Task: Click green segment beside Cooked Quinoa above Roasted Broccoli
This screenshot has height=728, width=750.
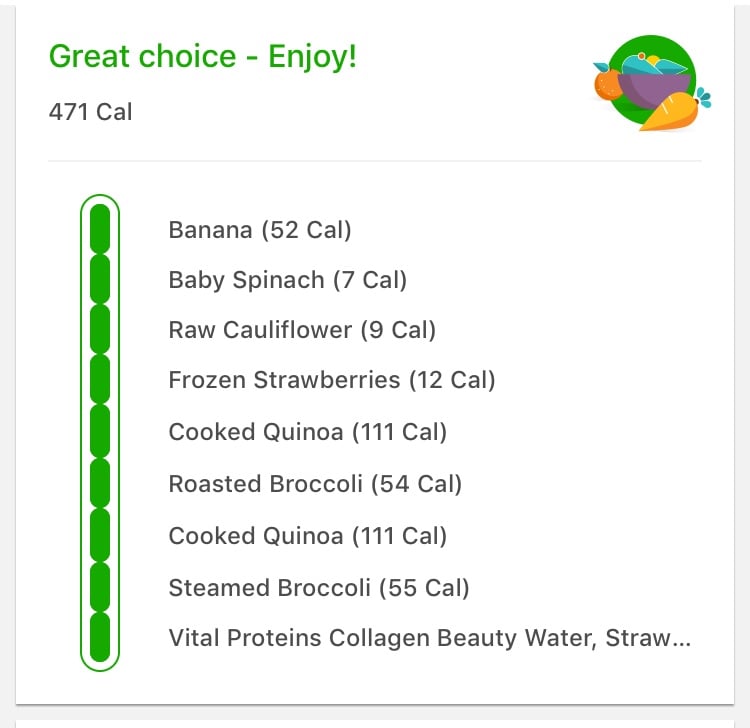Action: [x=100, y=431]
